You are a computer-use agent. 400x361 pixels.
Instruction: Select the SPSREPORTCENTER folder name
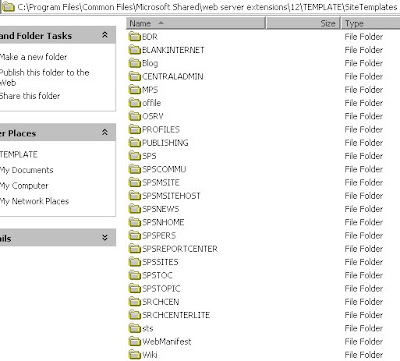180,249
